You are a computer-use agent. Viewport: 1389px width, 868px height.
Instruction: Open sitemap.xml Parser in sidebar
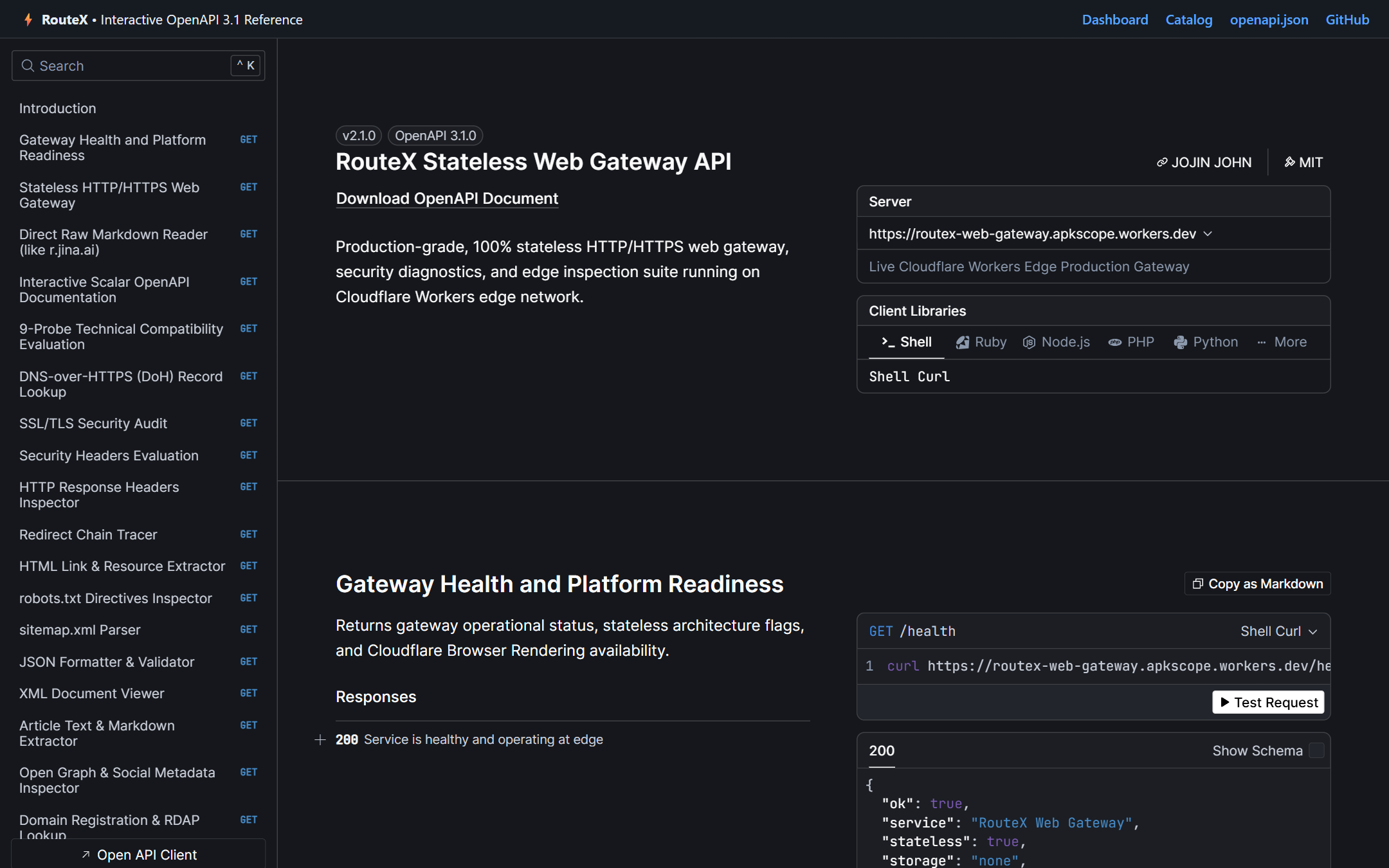click(138, 630)
